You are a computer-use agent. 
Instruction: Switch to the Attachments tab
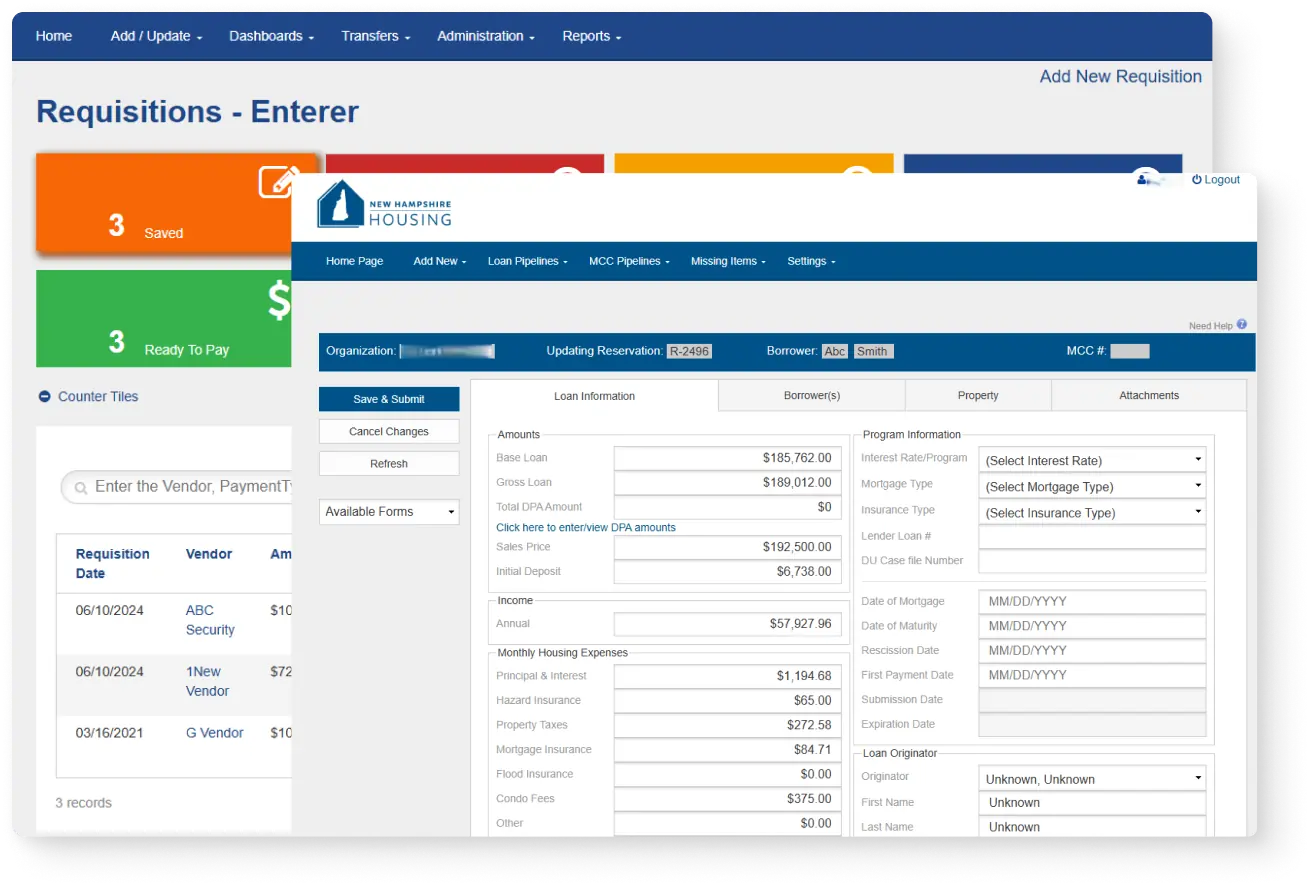(x=1148, y=395)
